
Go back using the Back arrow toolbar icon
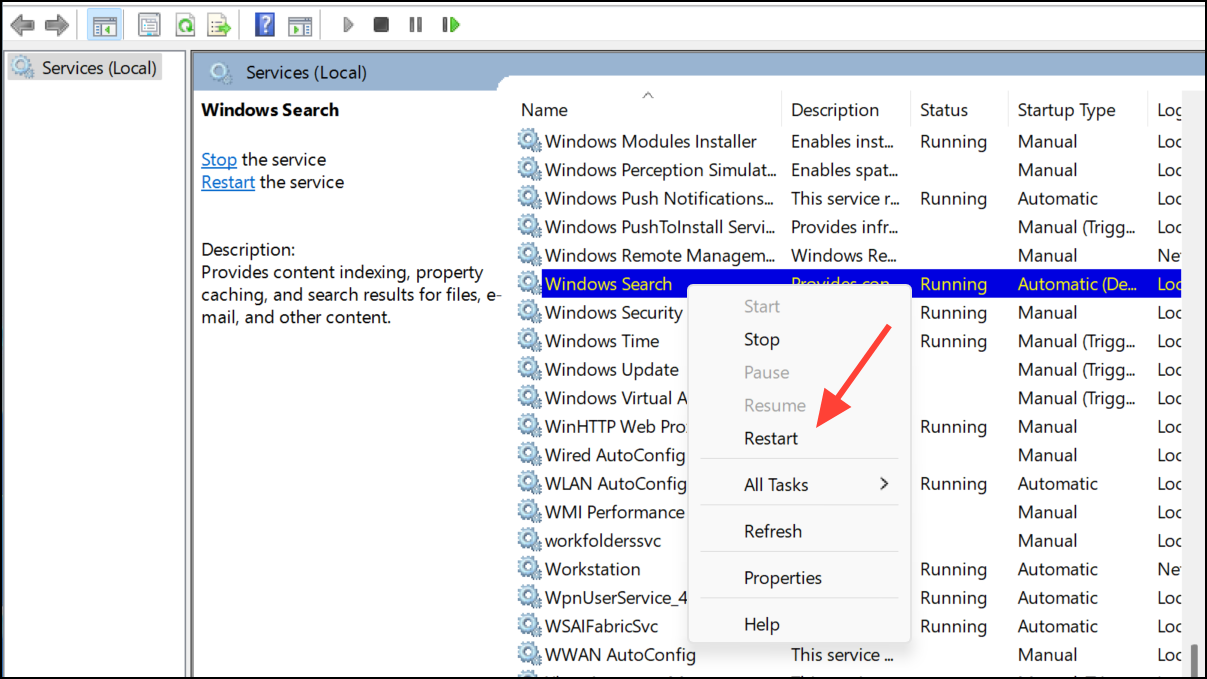tap(22, 24)
